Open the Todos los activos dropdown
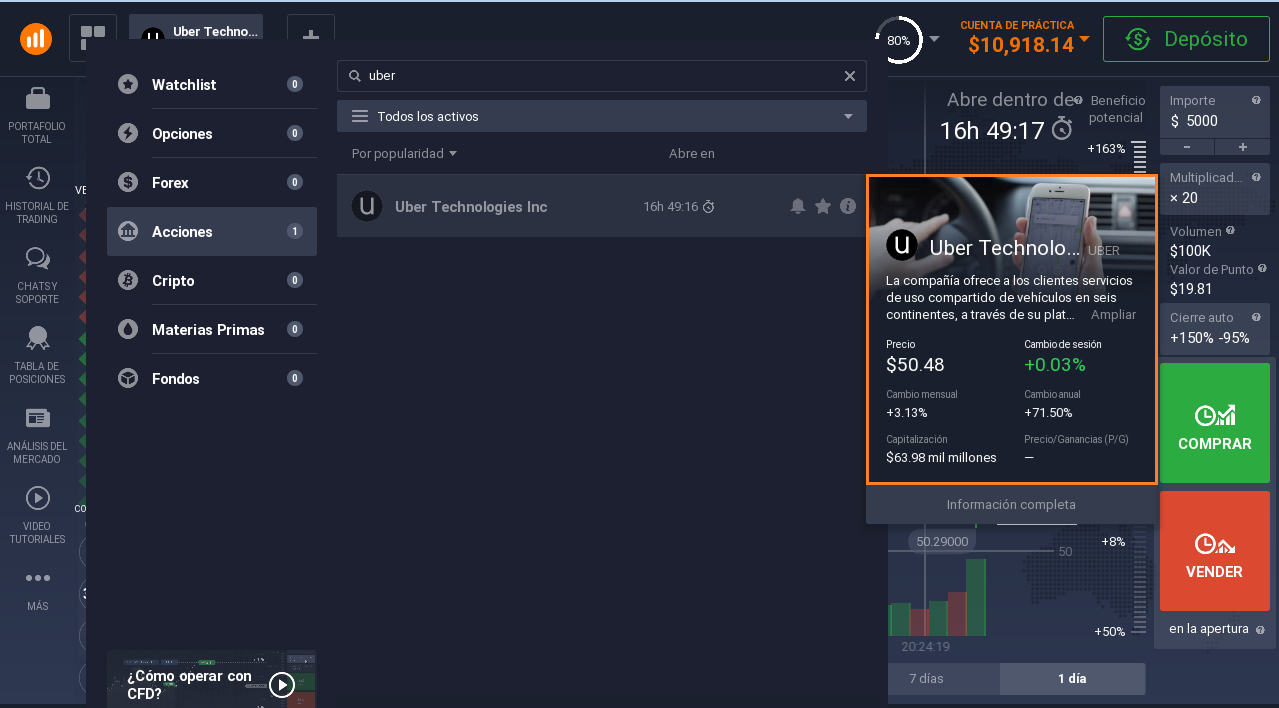 click(x=602, y=116)
